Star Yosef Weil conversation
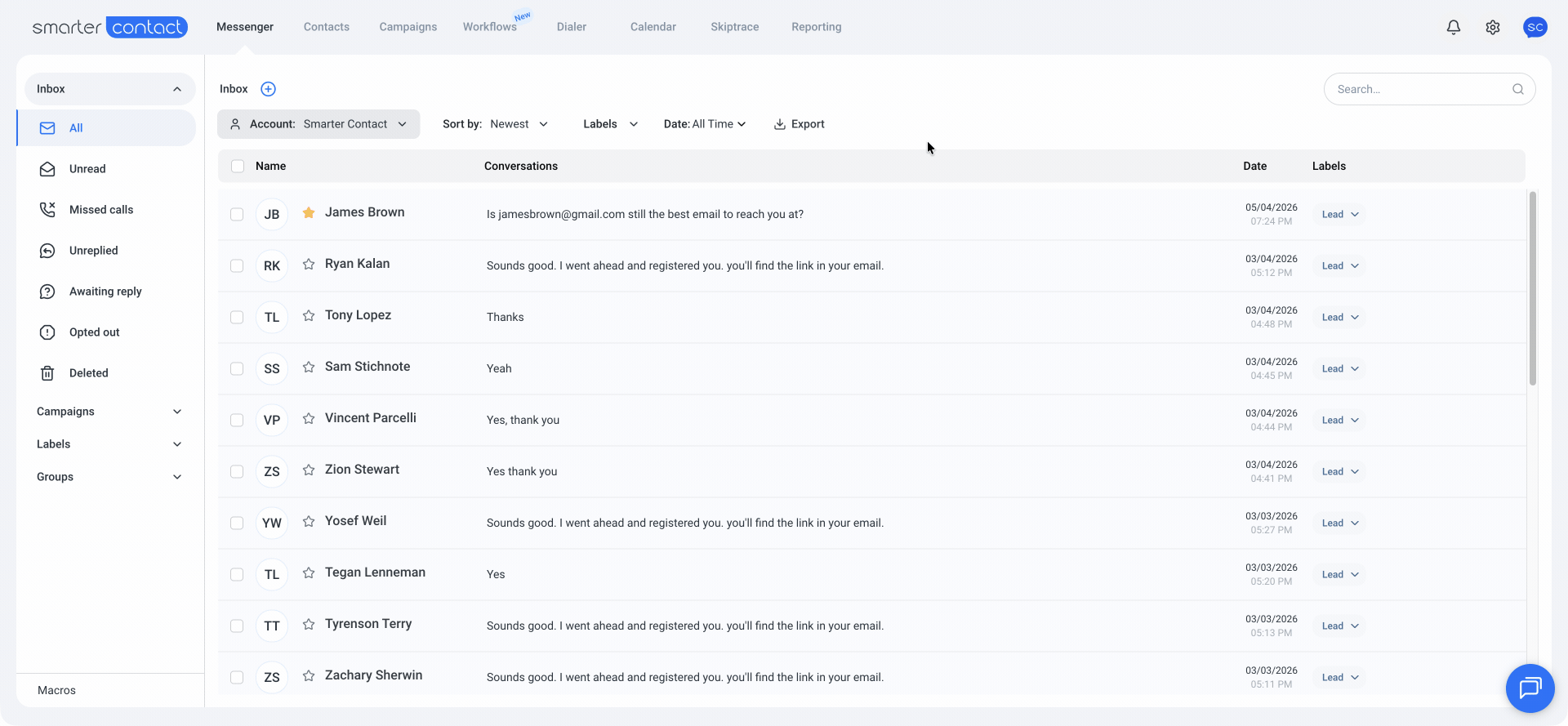 click(x=309, y=522)
